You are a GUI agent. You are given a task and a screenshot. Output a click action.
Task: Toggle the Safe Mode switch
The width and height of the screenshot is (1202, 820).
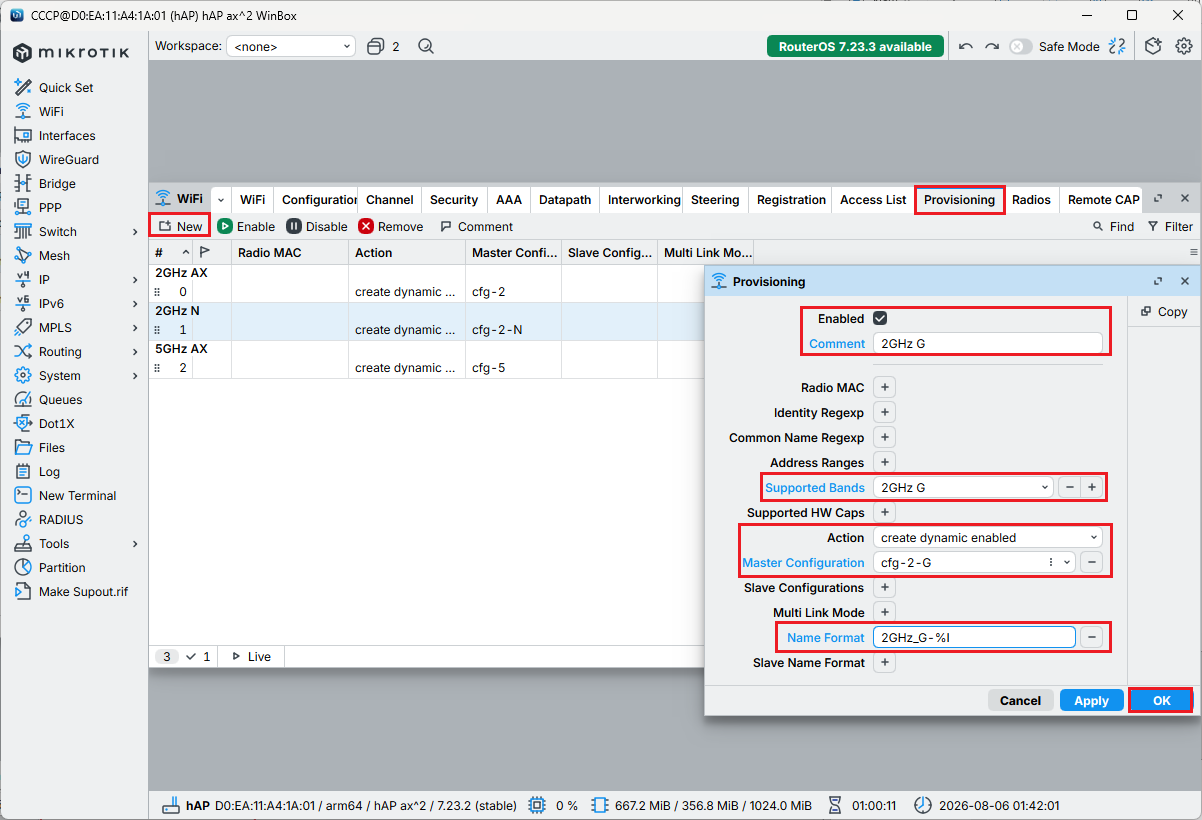(x=1020, y=46)
